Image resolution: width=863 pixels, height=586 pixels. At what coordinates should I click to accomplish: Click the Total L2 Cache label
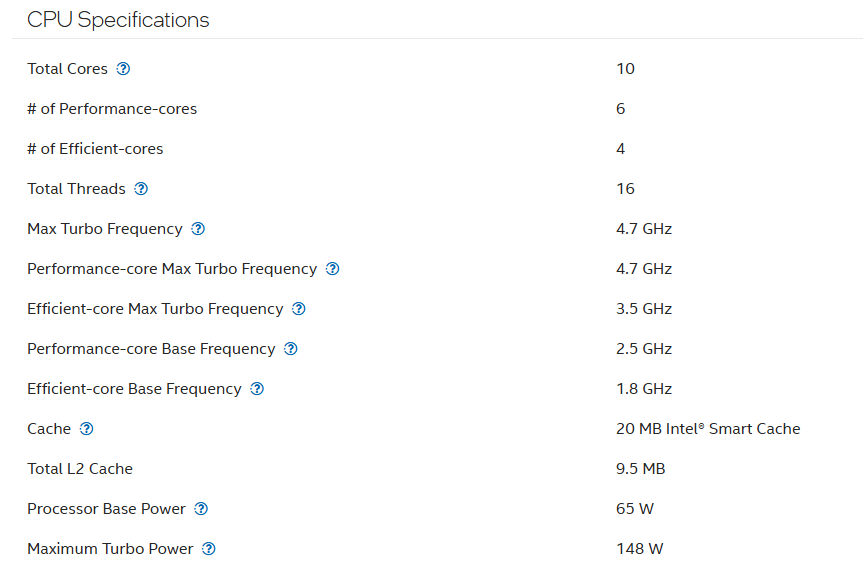tap(80, 469)
